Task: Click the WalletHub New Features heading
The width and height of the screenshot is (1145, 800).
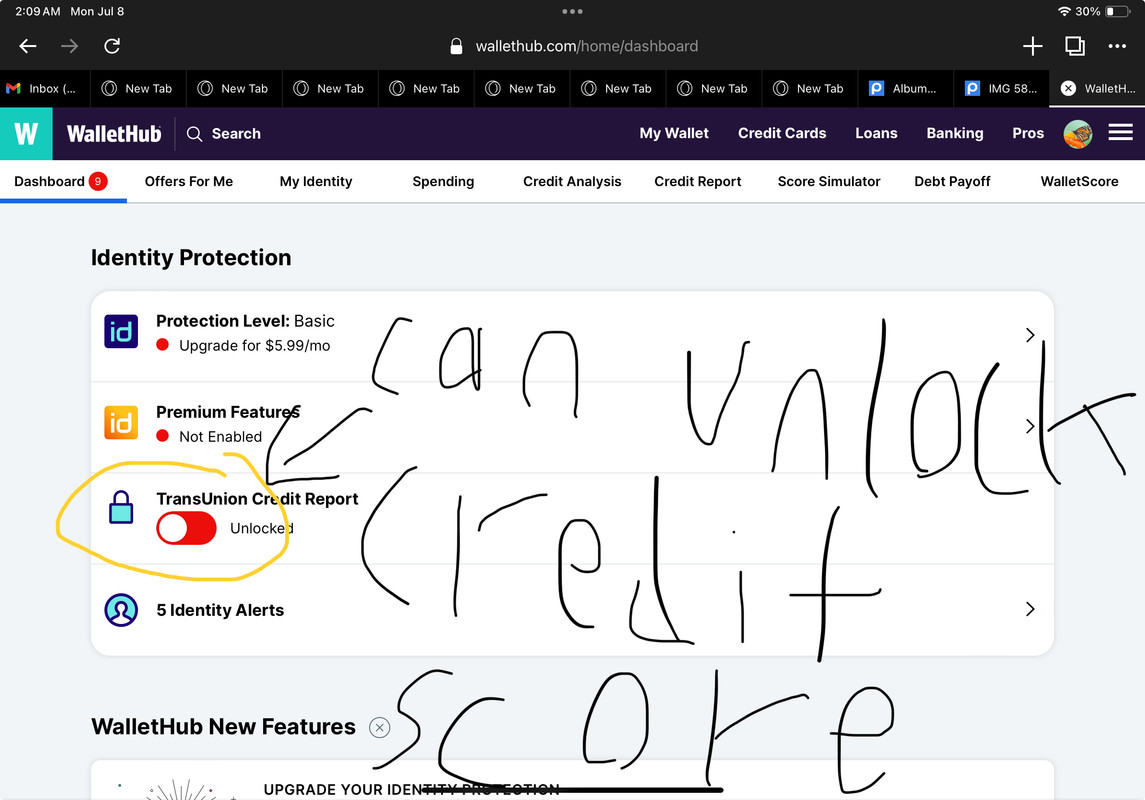Action: 223,726
